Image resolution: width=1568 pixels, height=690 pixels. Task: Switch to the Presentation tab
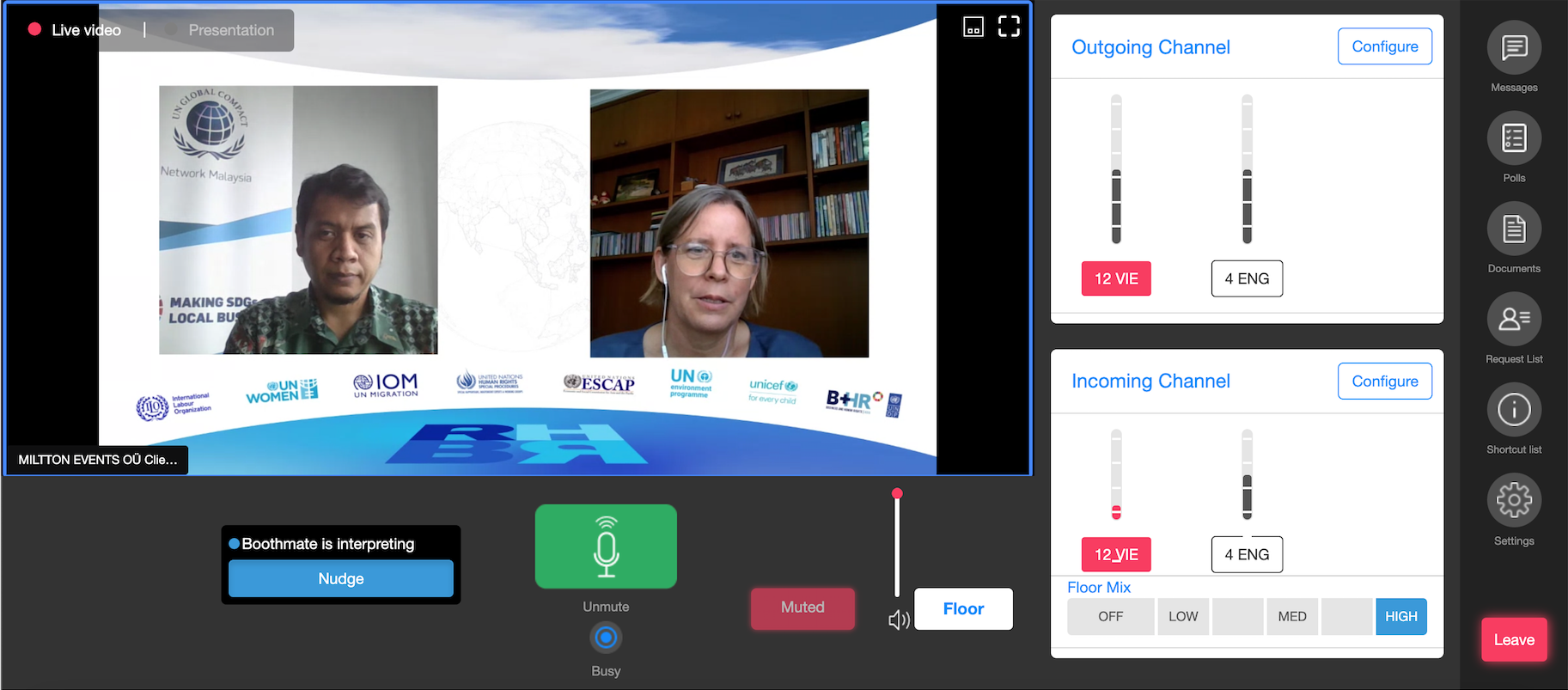tap(231, 30)
